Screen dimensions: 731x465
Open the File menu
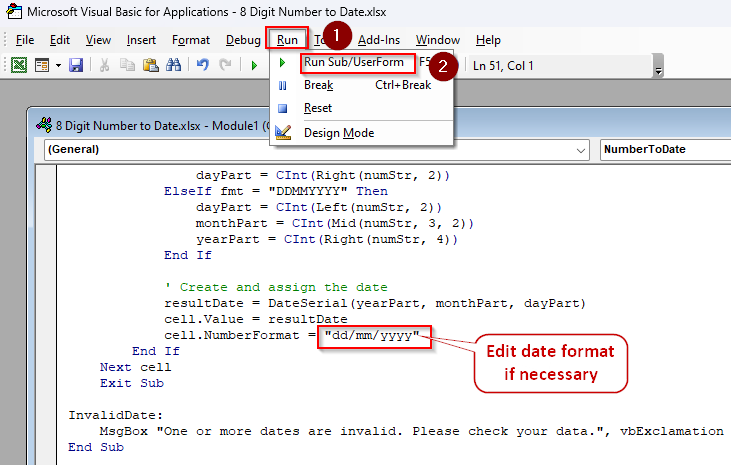click(x=25, y=40)
